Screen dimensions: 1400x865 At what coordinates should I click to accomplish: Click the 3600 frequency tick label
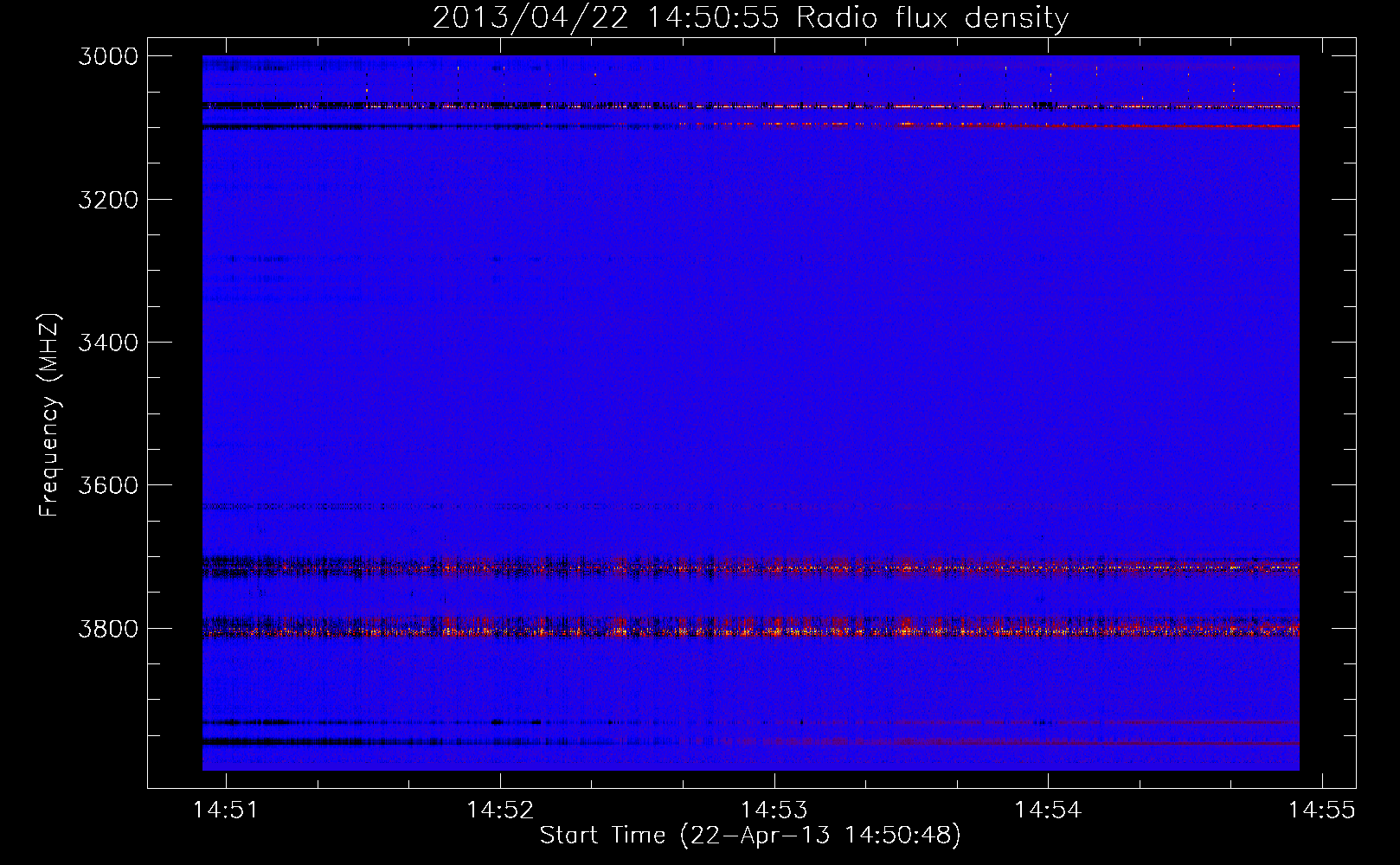click(x=108, y=485)
